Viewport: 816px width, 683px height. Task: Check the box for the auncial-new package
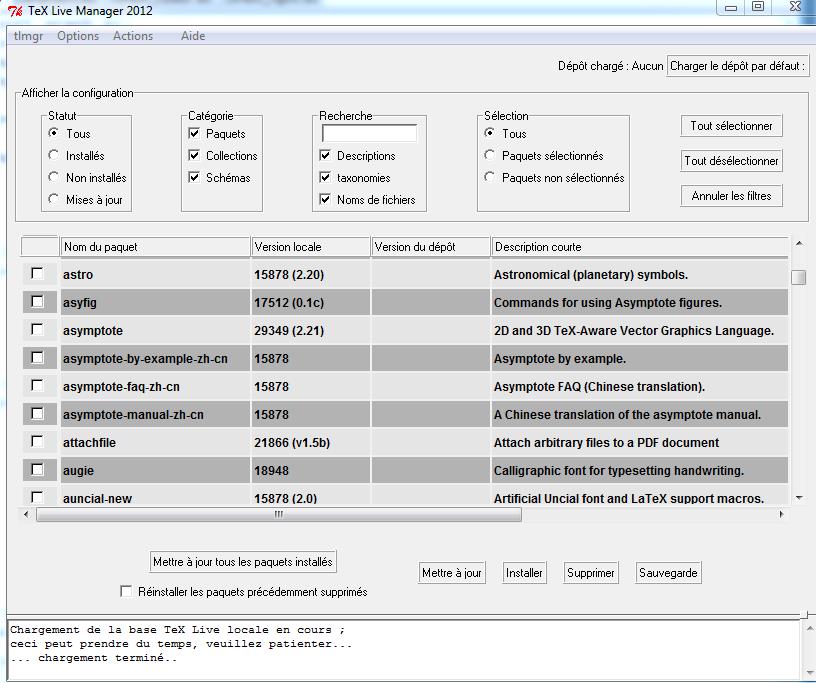pos(37,497)
